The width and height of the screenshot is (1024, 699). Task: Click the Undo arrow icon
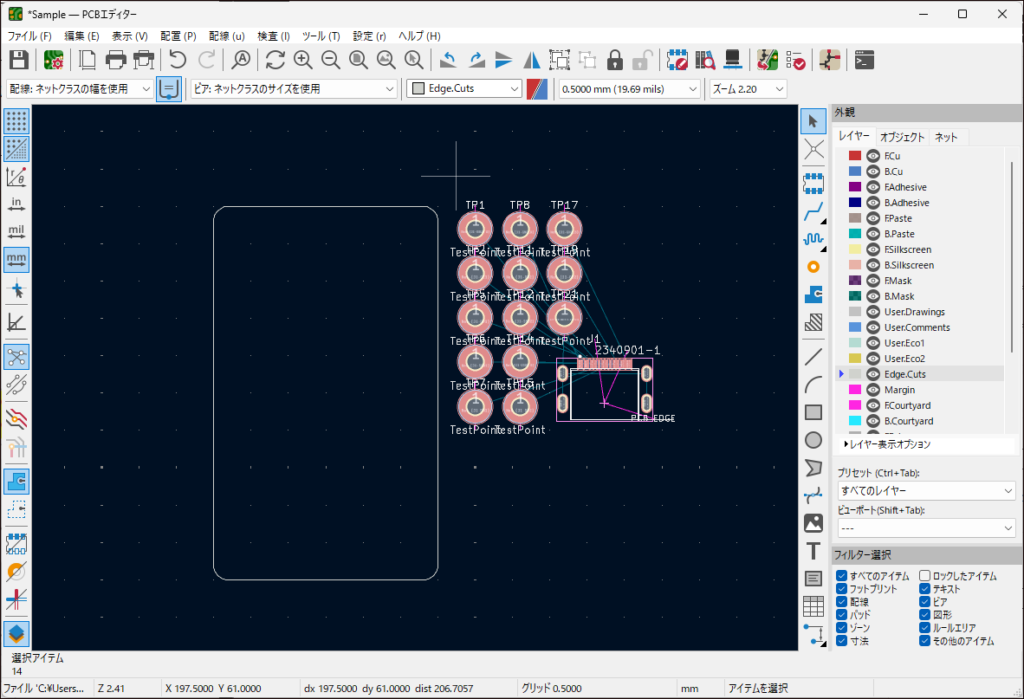177,59
